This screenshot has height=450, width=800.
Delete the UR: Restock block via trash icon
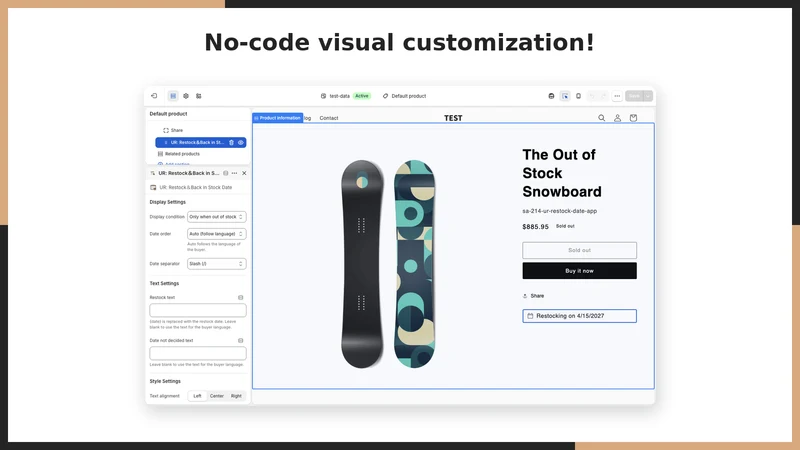click(231, 142)
